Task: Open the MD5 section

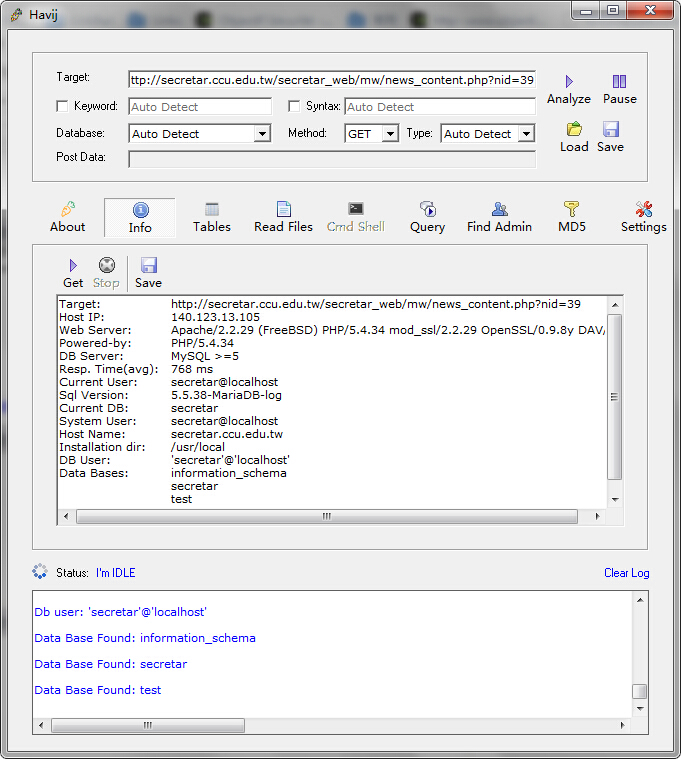Action: point(572,217)
